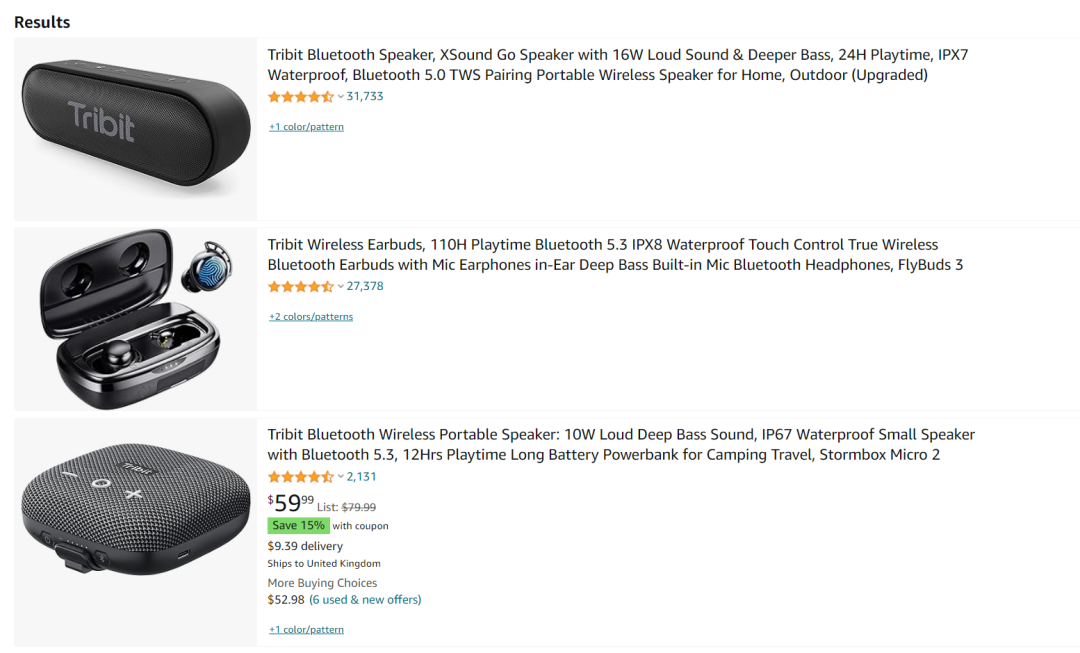Open the Stormbox Micro 2 product title link
1080x653 pixels.
[x=620, y=445]
